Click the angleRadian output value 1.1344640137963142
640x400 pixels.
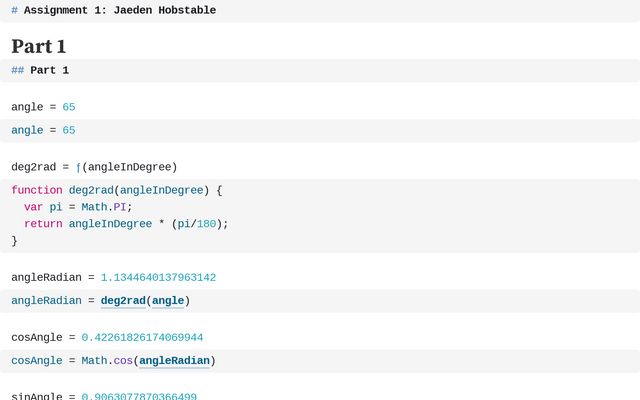(158, 277)
